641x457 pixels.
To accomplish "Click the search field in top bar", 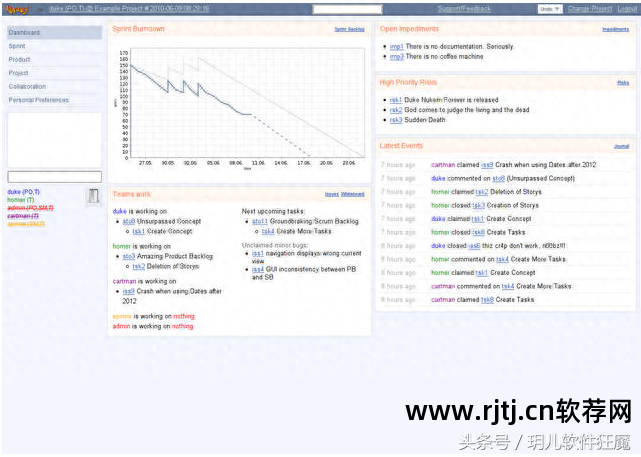I will pos(347,9).
